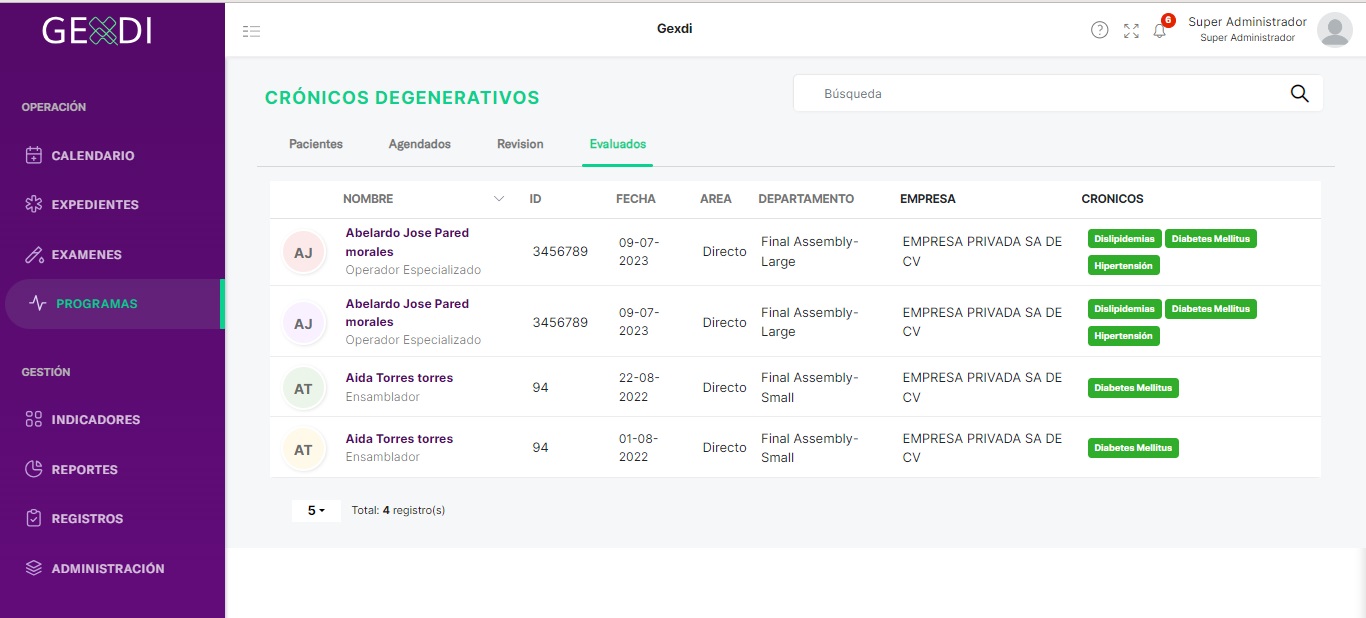The image size is (1366, 618).
Task: Sort by the ID column header
Action: (x=535, y=199)
